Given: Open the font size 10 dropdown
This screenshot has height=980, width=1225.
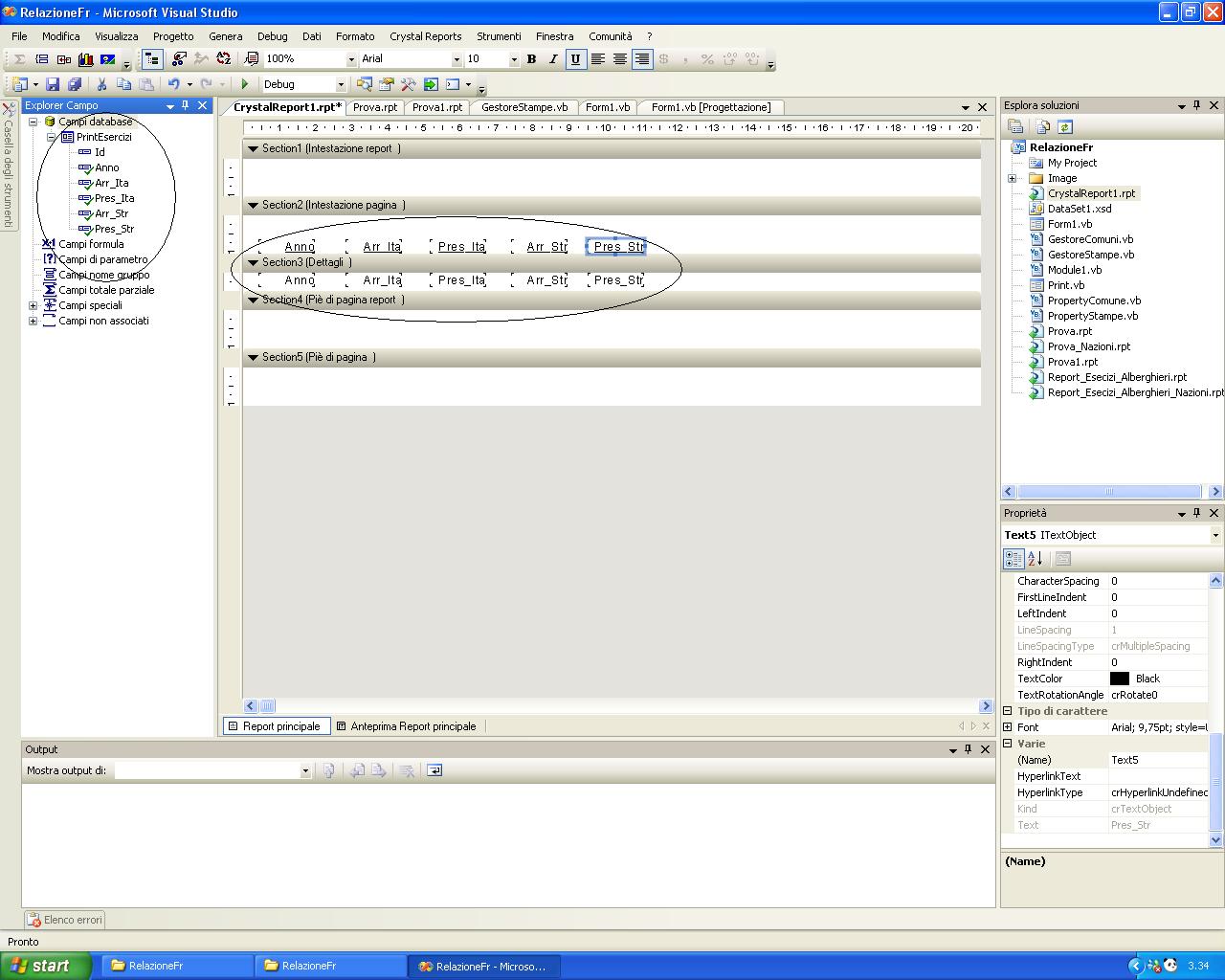Looking at the screenshot, I should click(x=514, y=59).
